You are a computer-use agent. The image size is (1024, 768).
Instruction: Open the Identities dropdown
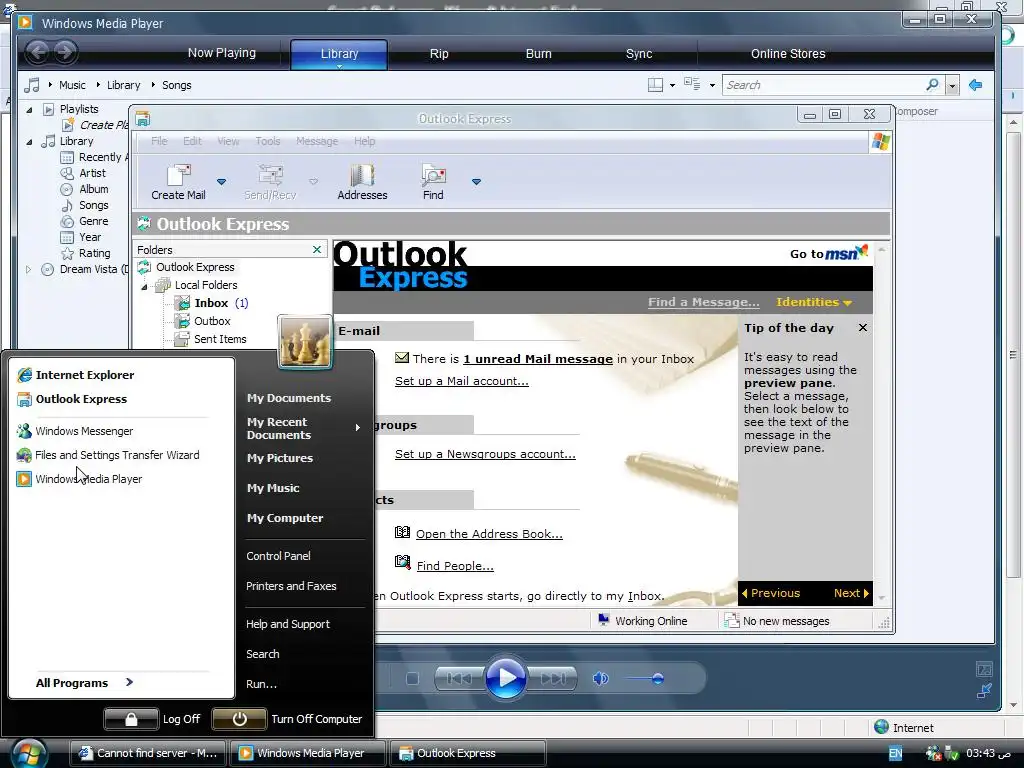pos(814,302)
